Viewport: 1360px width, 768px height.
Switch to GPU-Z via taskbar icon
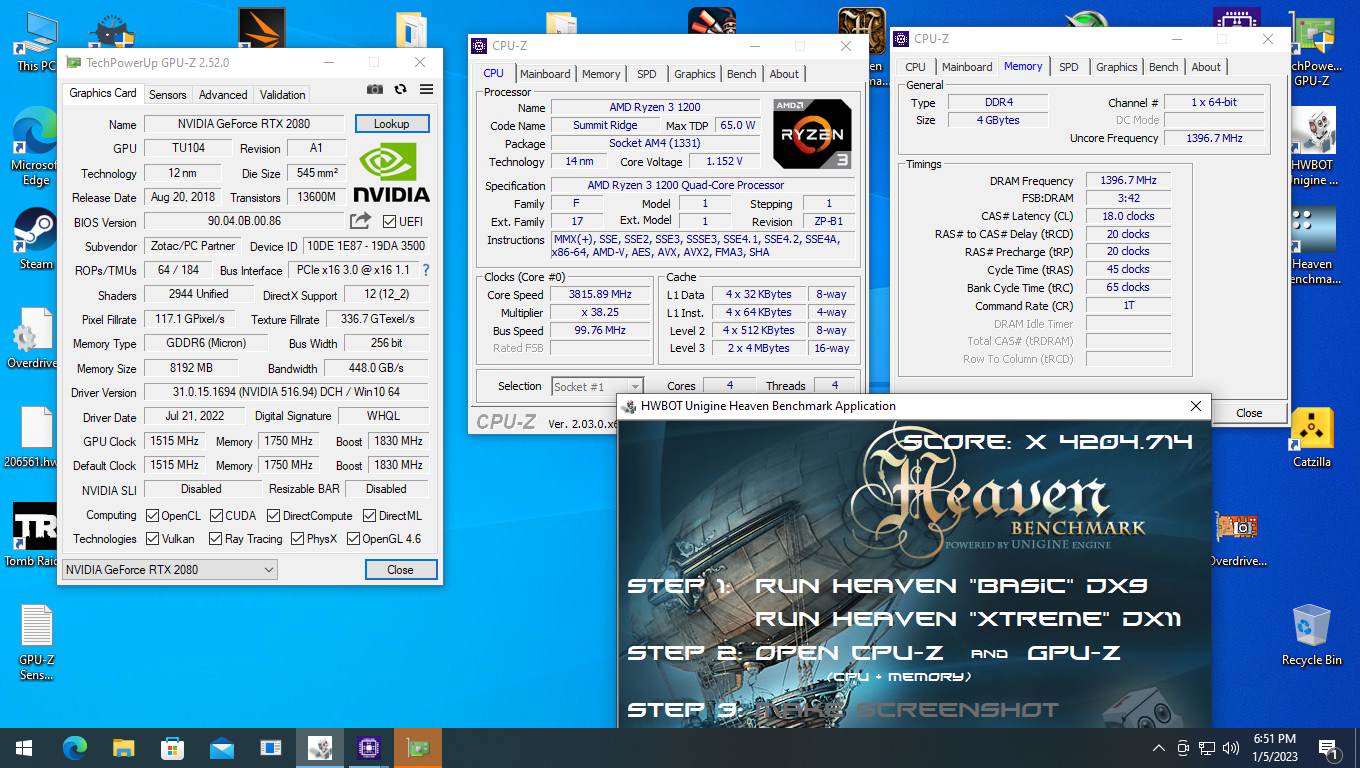tap(417, 748)
